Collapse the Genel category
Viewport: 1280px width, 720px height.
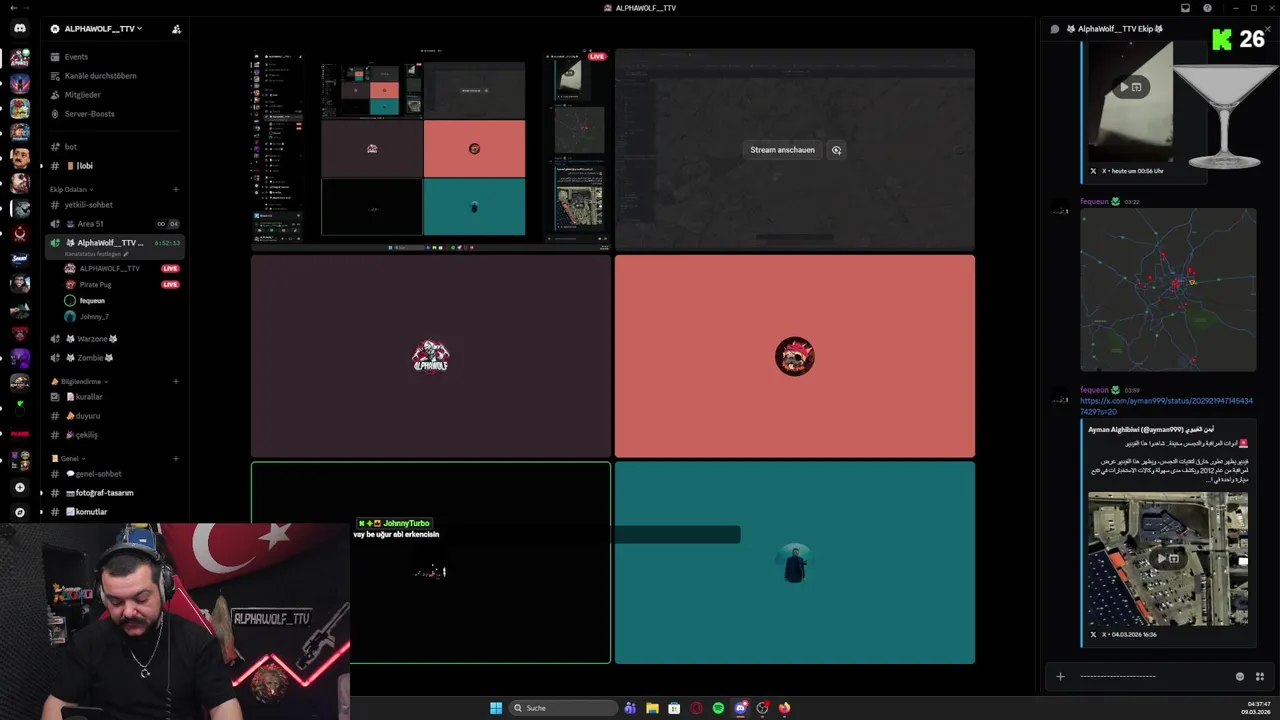tap(69, 458)
